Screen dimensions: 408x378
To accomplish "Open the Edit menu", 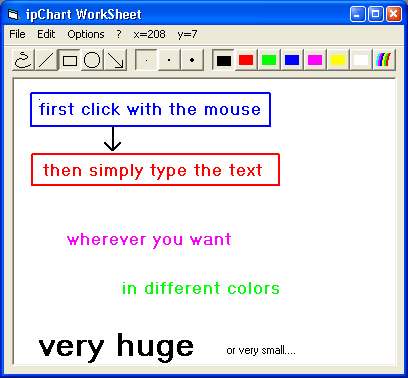I will point(46,34).
